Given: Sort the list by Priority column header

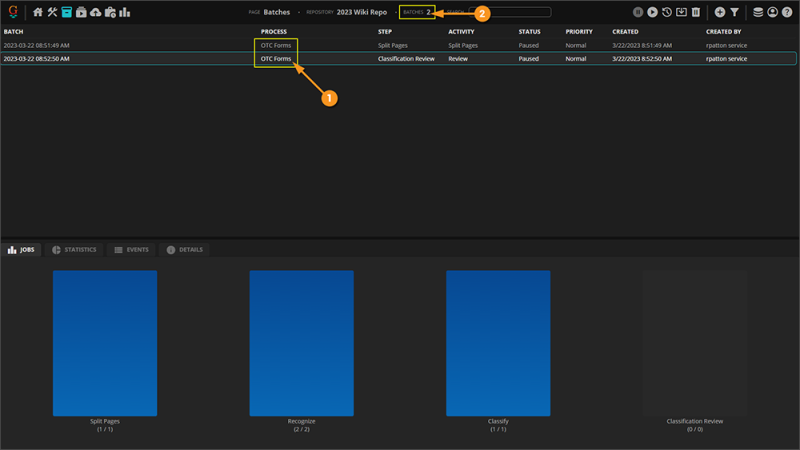Looking at the screenshot, I should click(578, 32).
